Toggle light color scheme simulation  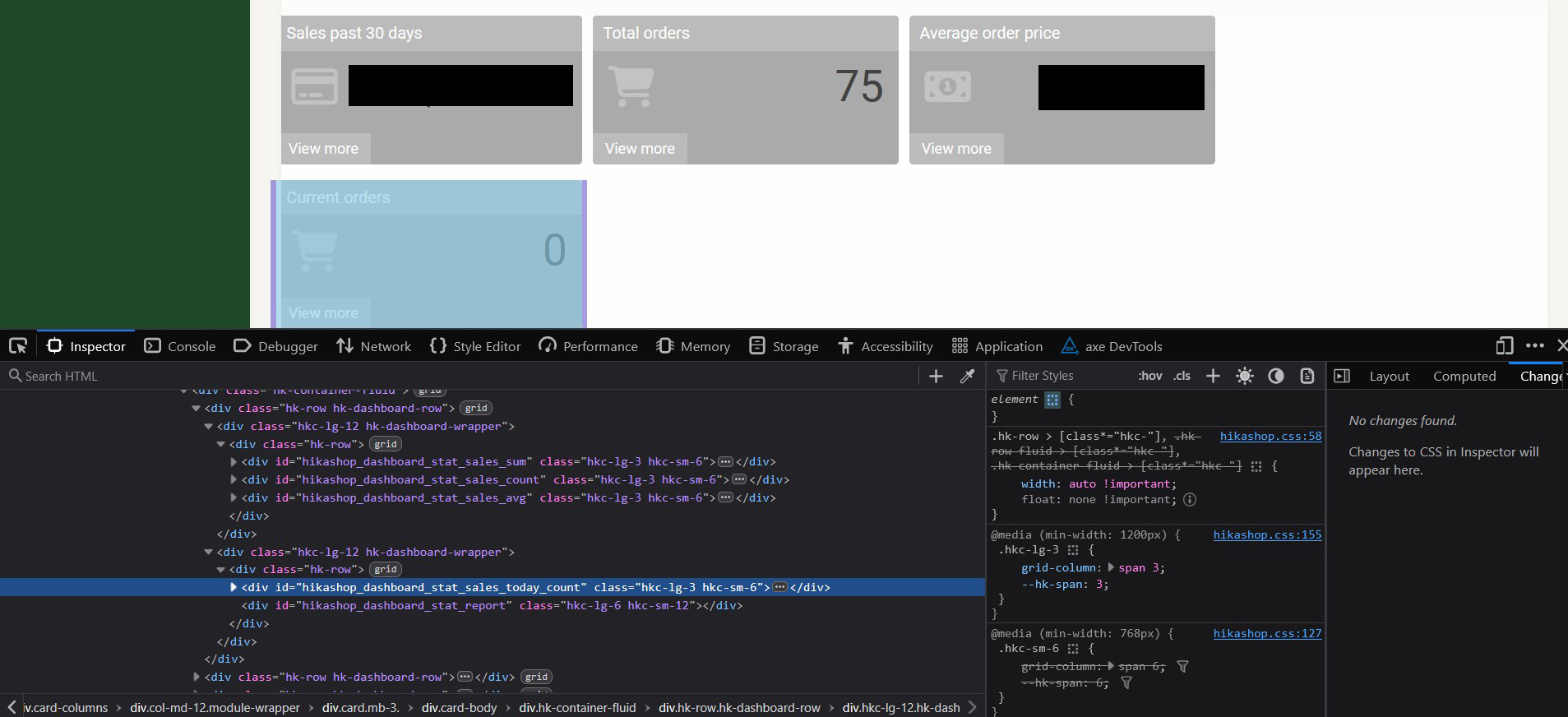(x=1245, y=376)
